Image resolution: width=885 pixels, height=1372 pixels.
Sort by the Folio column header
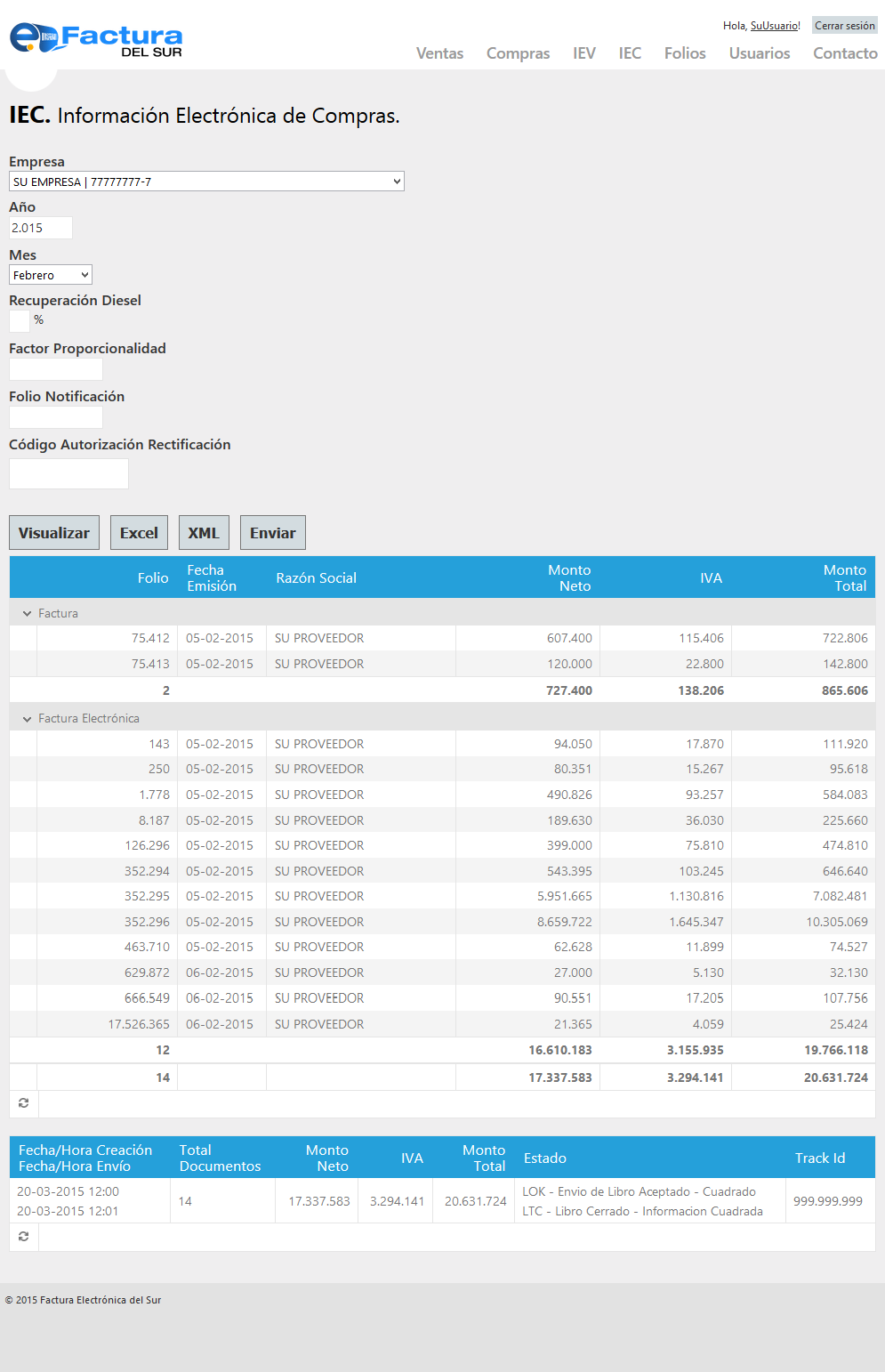(x=153, y=578)
